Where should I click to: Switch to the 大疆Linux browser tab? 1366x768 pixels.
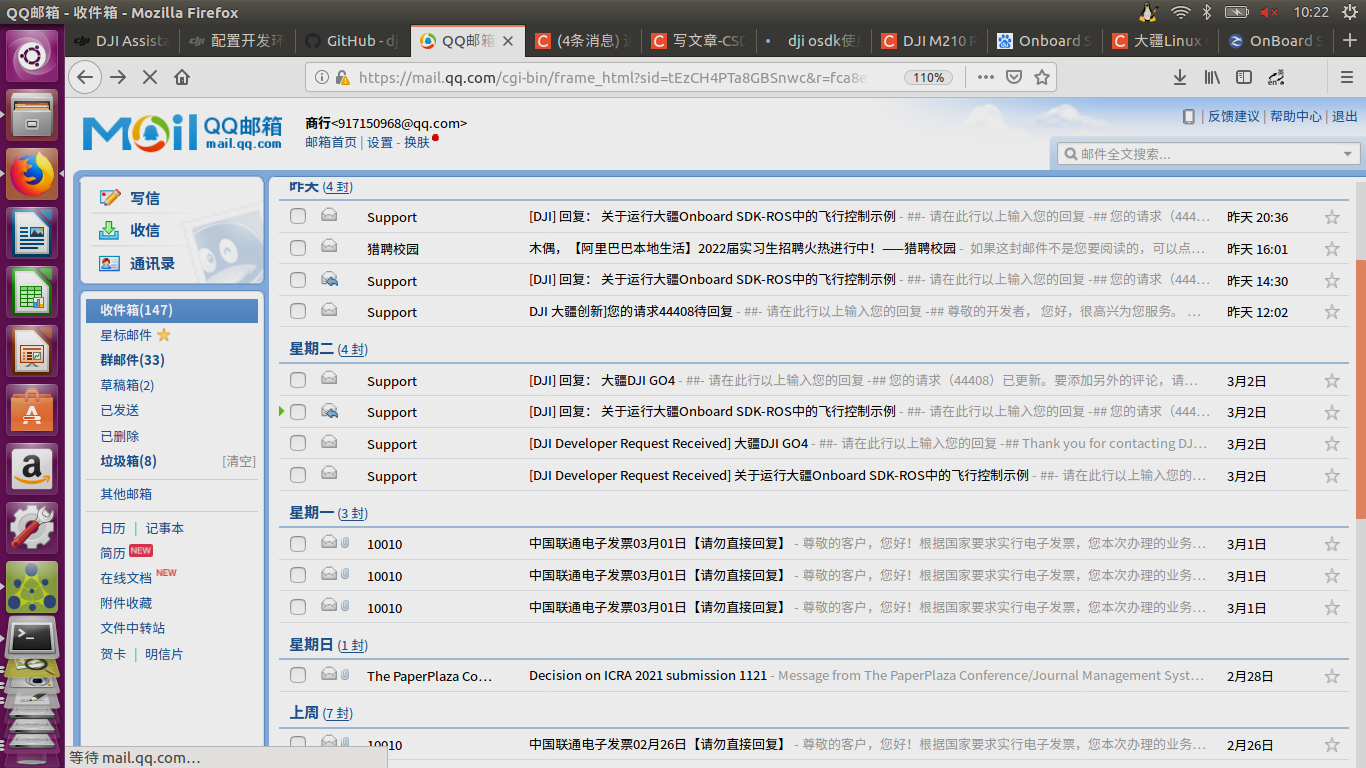1160,41
